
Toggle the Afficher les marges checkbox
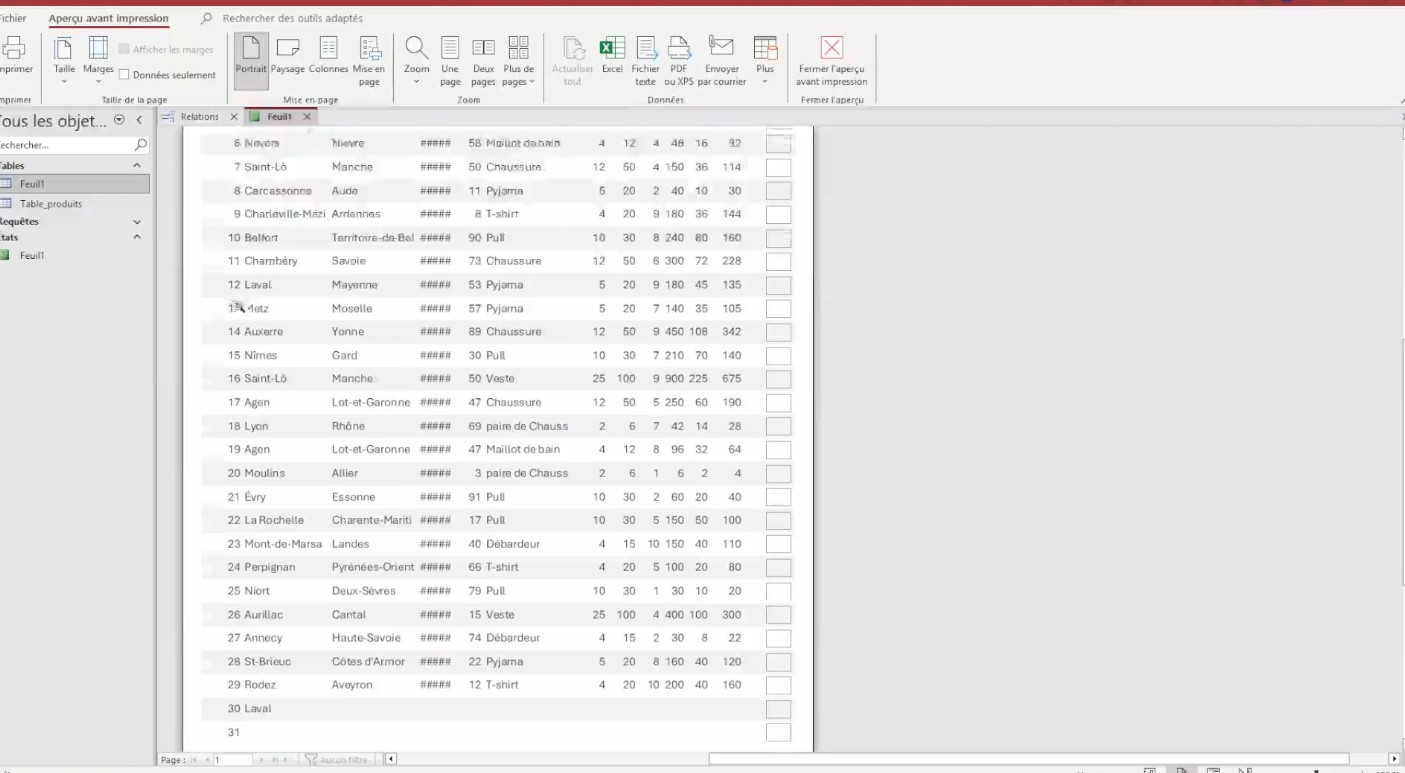124,49
